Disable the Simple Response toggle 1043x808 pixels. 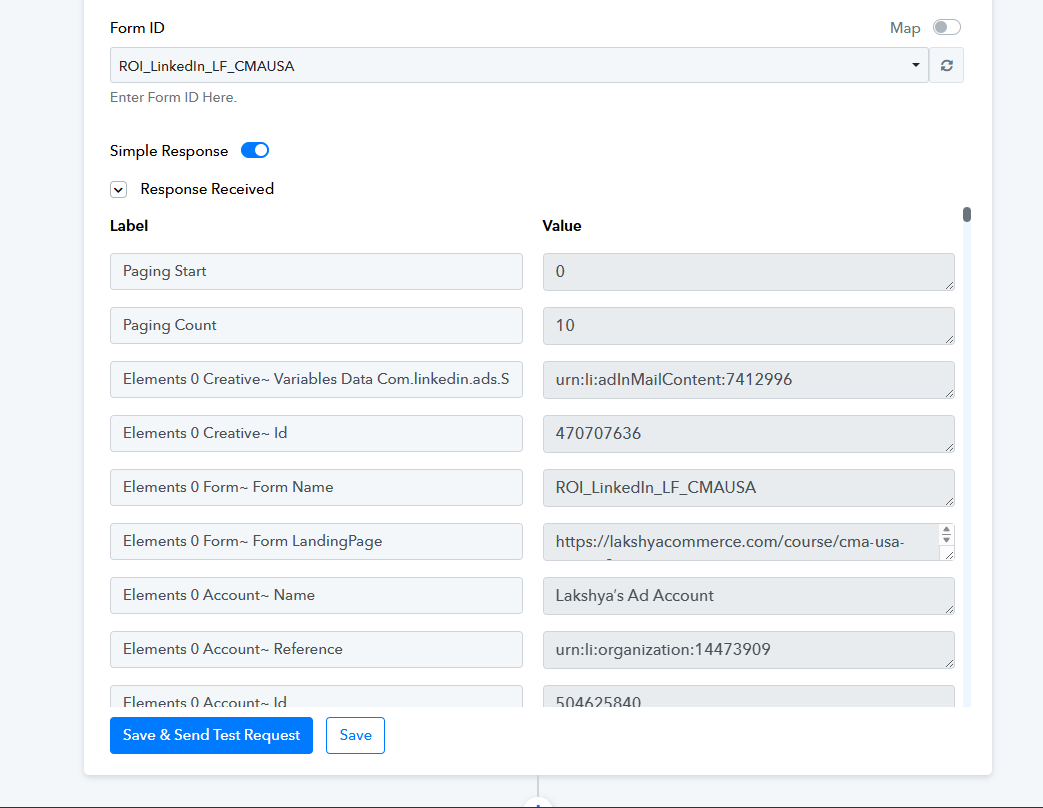pos(255,150)
